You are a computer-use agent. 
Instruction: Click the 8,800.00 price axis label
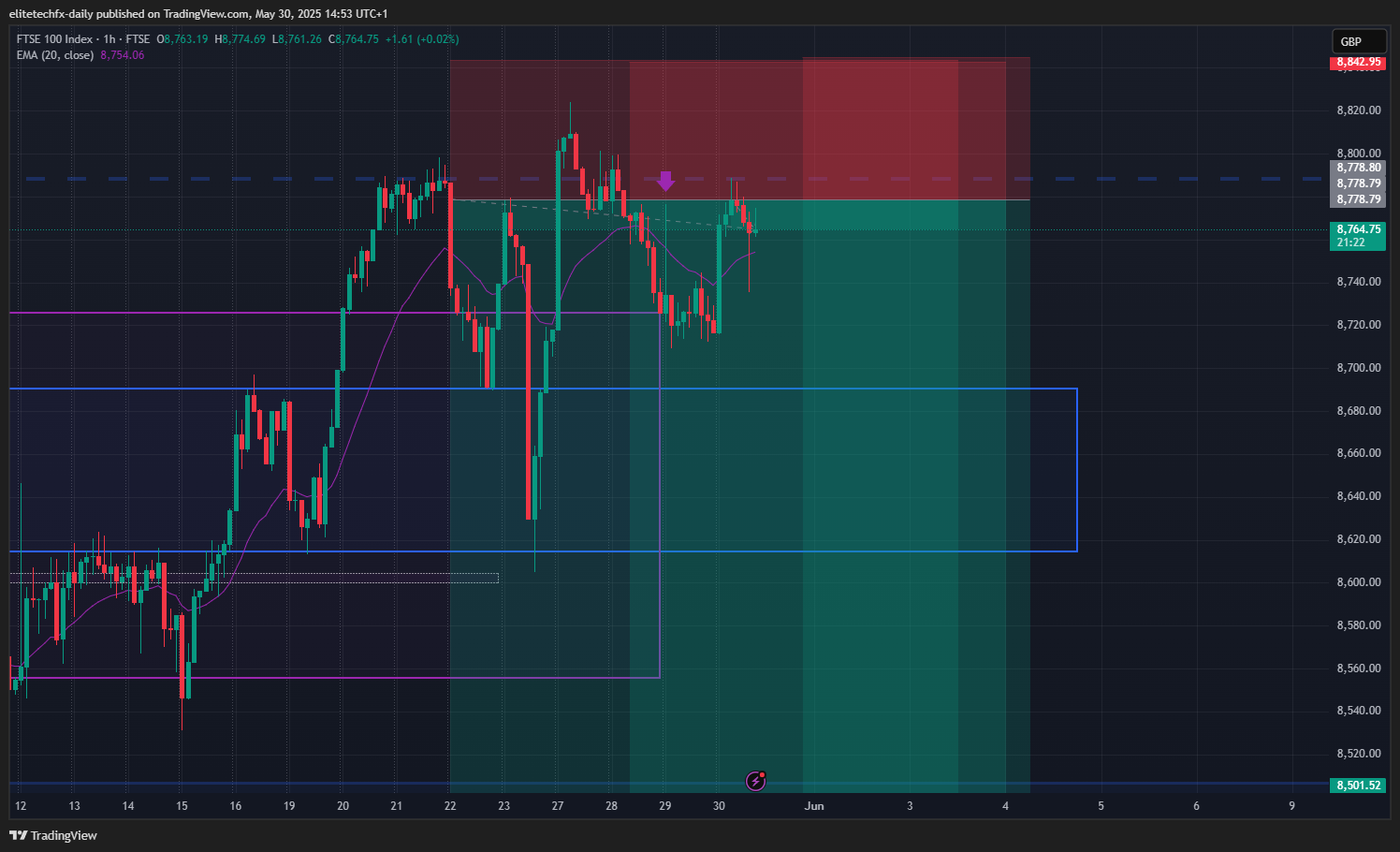coord(1358,153)
